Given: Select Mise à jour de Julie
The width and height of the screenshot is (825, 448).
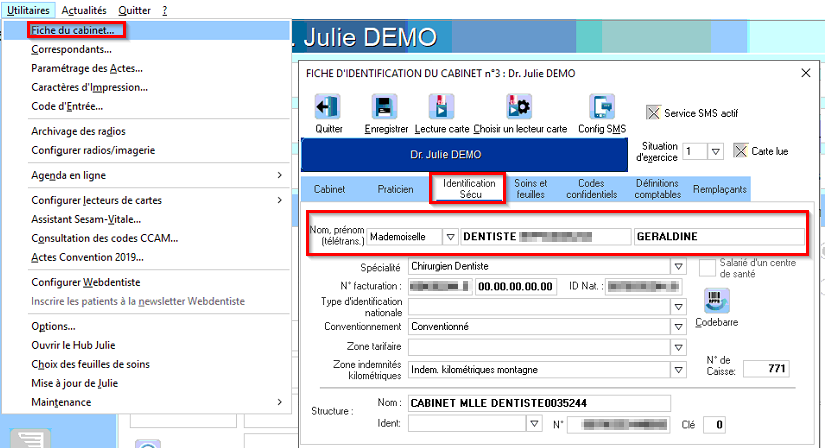Looking at the screenshot, I should tap(74, 383).
